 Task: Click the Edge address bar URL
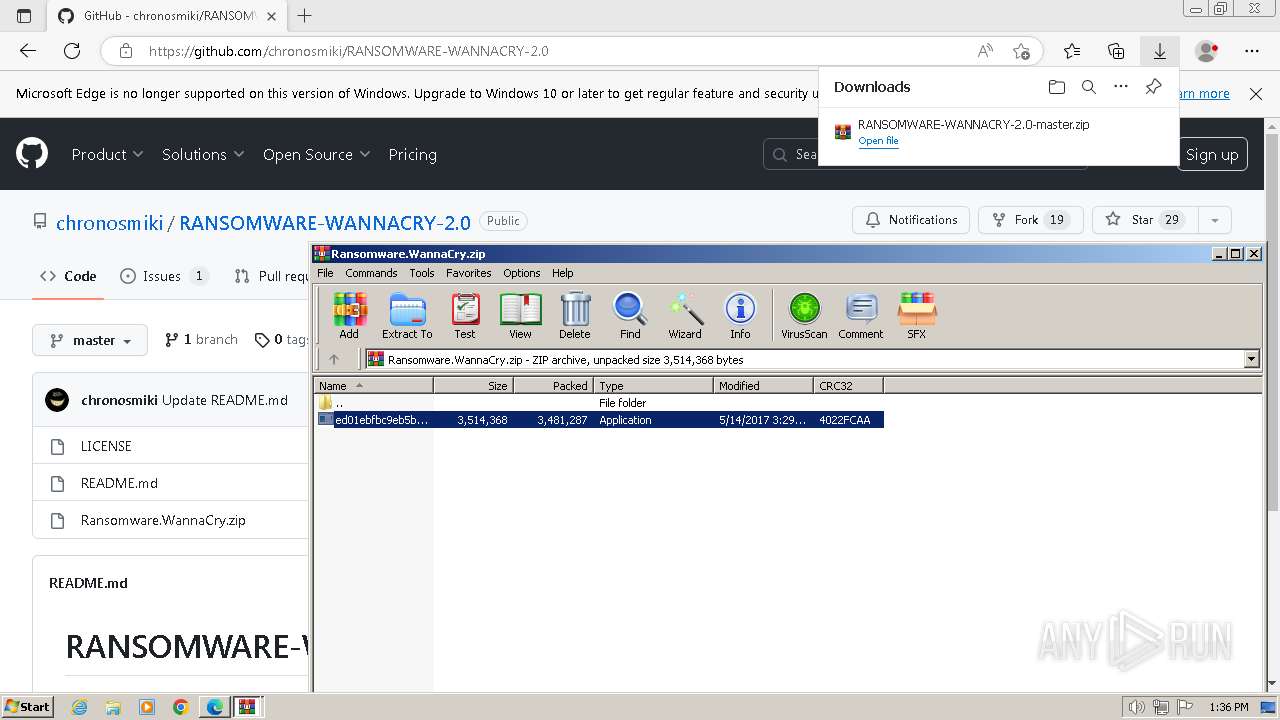point(348,51)
